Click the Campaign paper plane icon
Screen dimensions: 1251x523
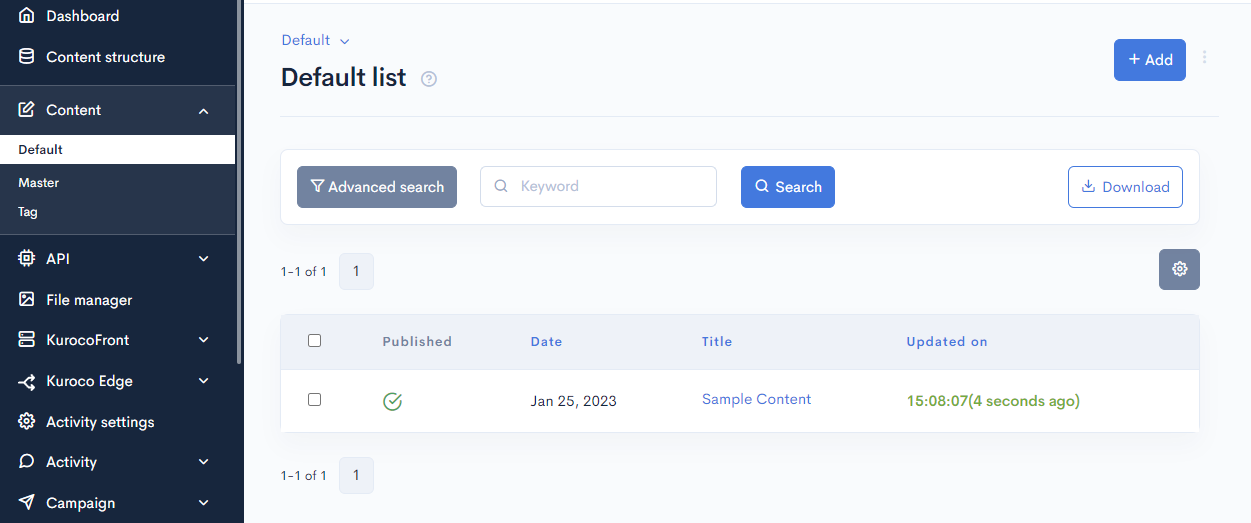tap(27, 502)
